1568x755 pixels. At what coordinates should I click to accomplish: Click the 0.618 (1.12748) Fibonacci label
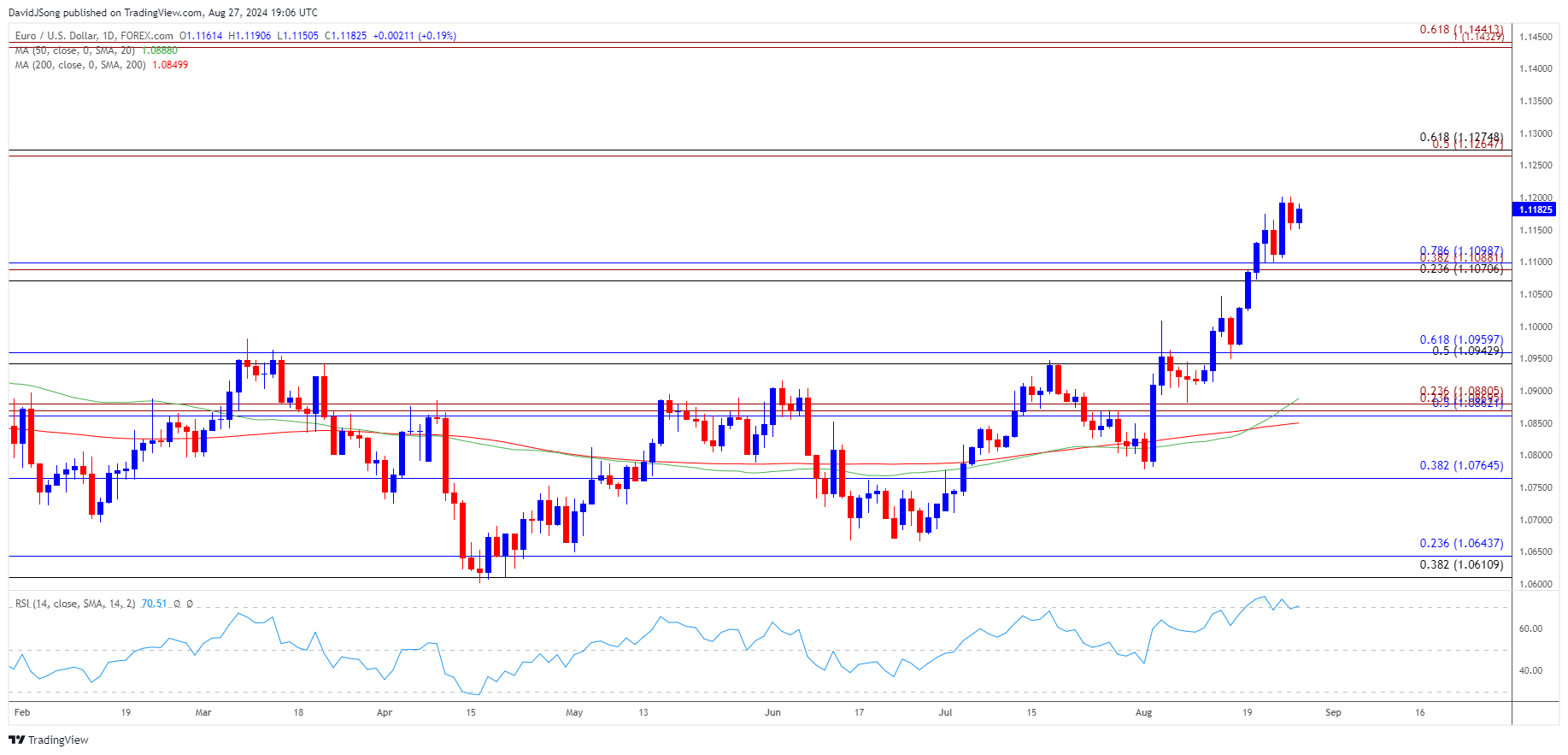click(1461, 137)
